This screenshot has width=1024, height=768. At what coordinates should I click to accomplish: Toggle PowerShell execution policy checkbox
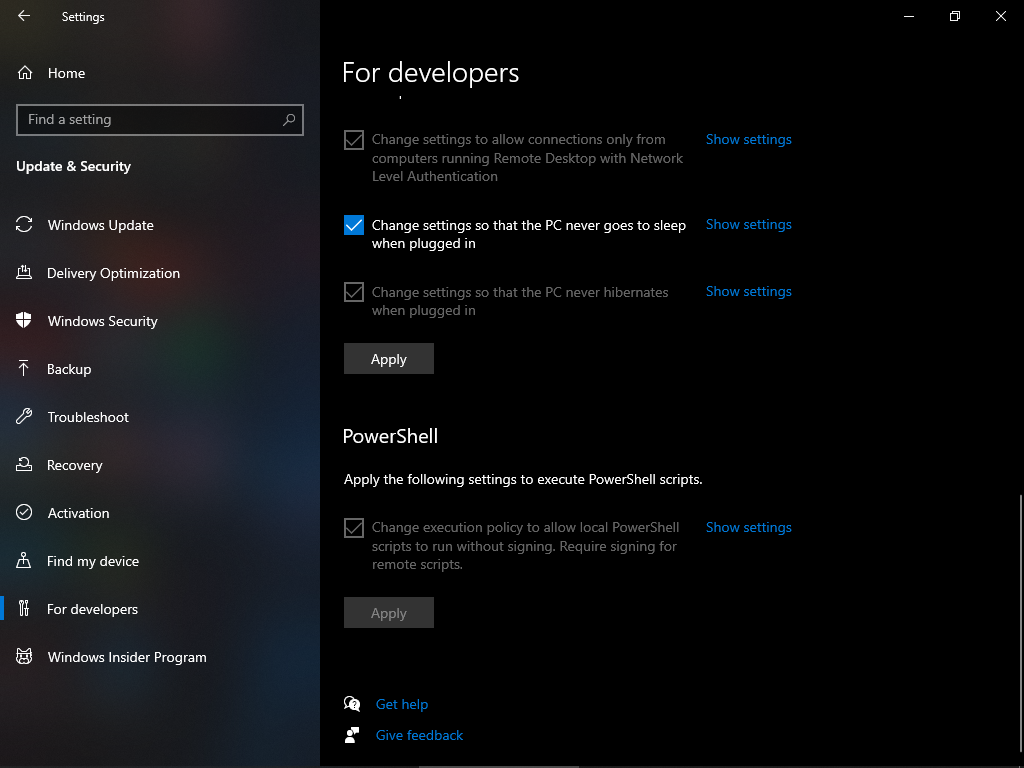[354, 528]
